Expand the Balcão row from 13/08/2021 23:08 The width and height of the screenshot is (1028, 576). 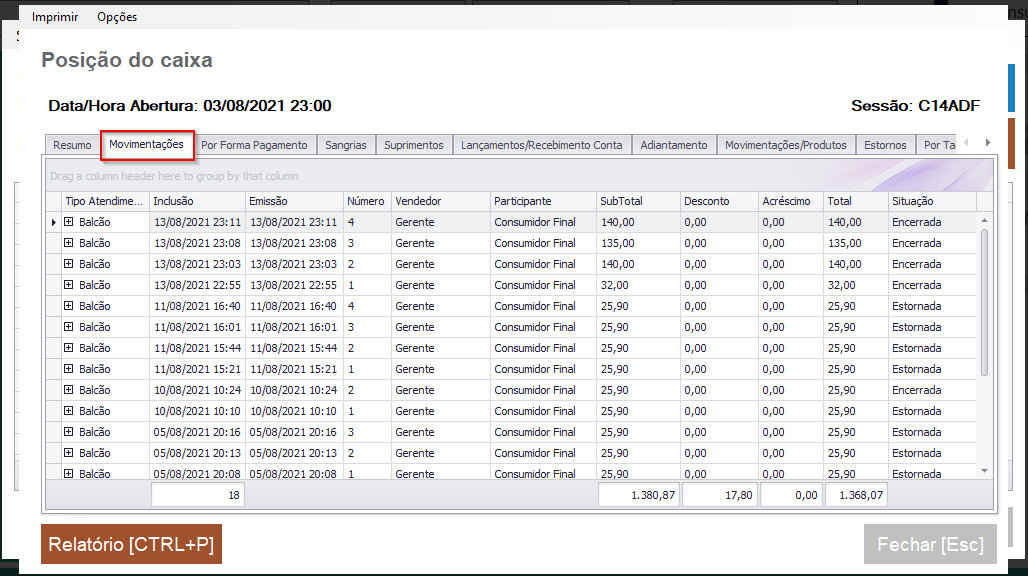69,243
